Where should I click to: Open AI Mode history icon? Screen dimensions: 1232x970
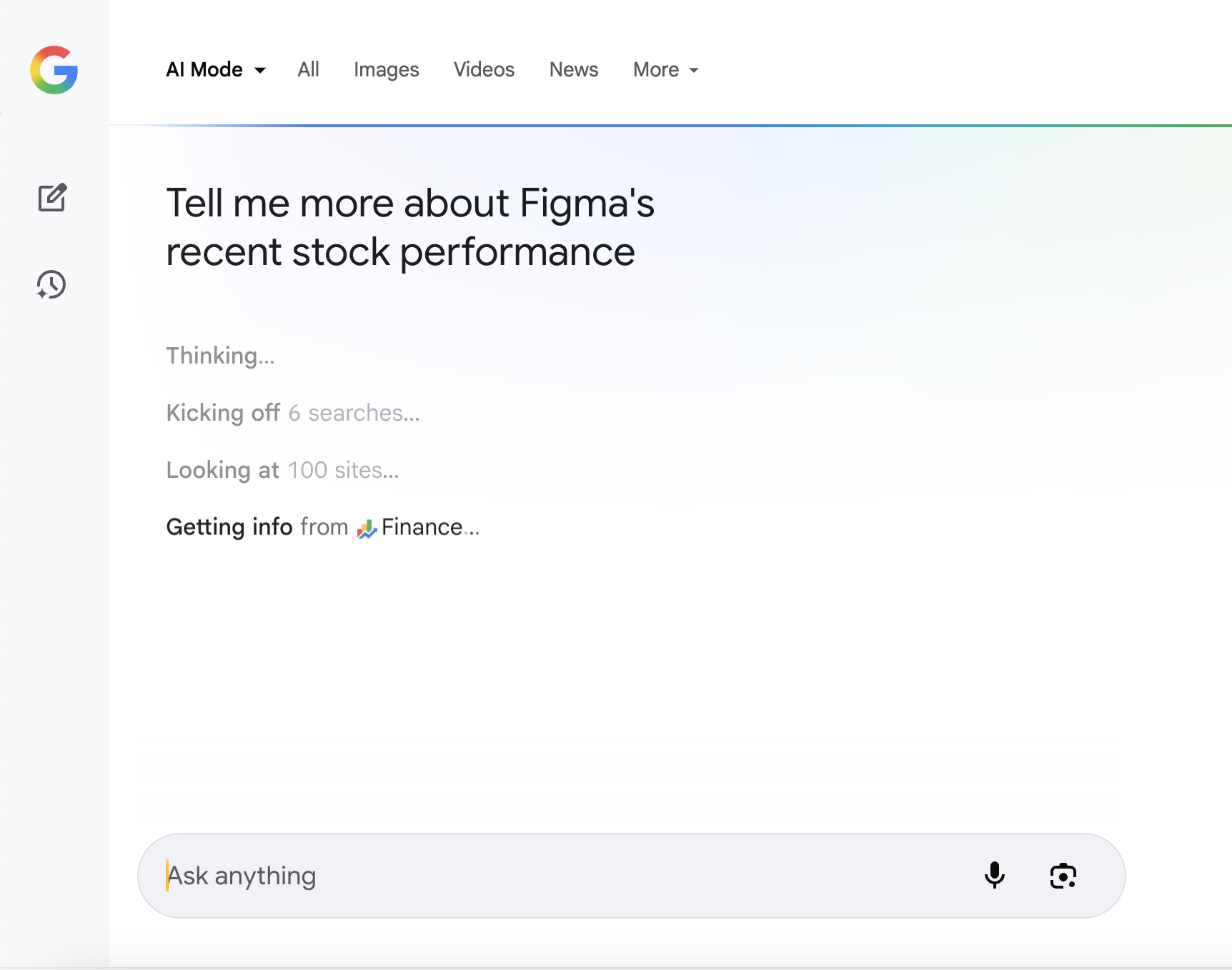[51, 284]
